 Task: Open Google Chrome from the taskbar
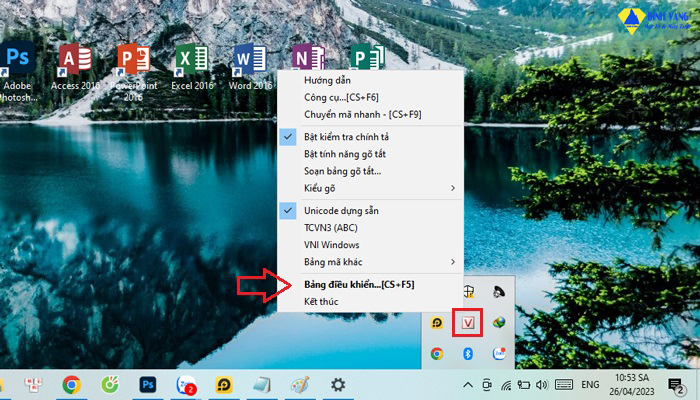point(71,385)
